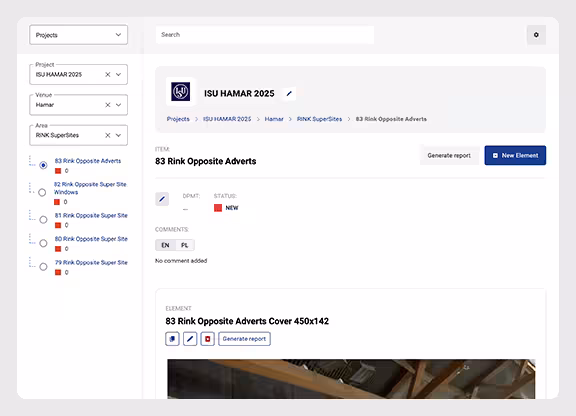Select 81 Rink Opposite Super Site radio
The height and width of the screenshot is (416, 576).
(43, 220)
